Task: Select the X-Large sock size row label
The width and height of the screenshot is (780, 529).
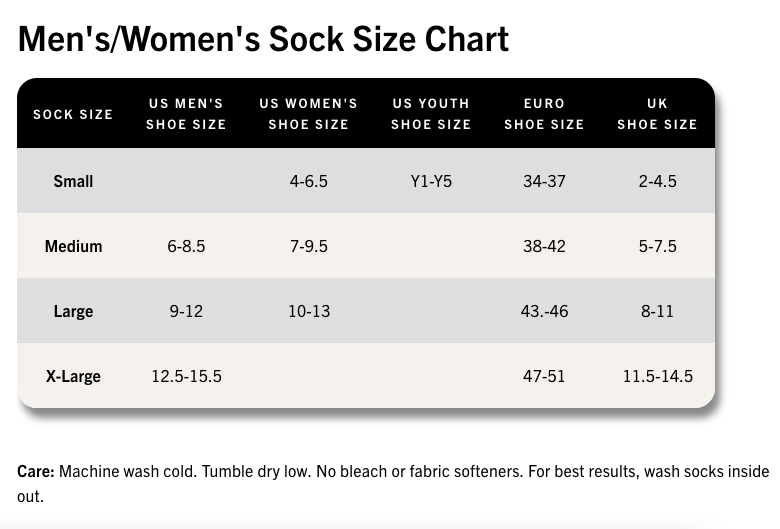Action: point(73,376)
